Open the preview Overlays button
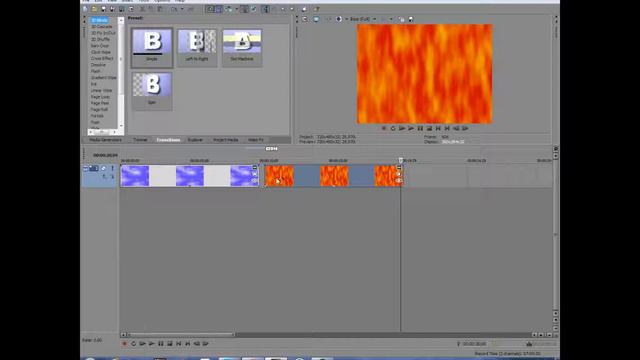Viewport: 640px width, 360px height. click(384, 19)
